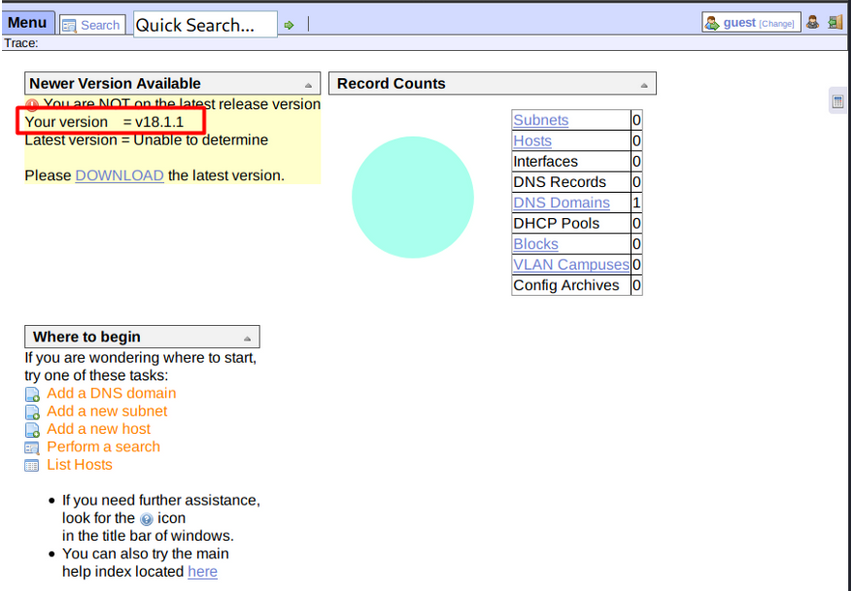
Task: Click the DOWNLOAD latest version link
Action: 119,175
